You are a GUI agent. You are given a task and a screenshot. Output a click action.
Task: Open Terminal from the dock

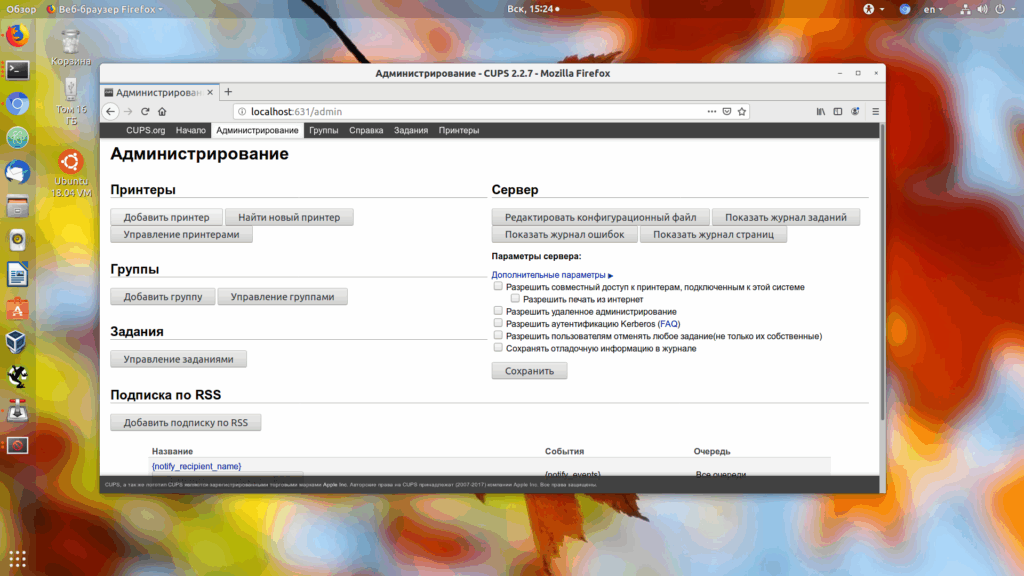click(18, 70)
